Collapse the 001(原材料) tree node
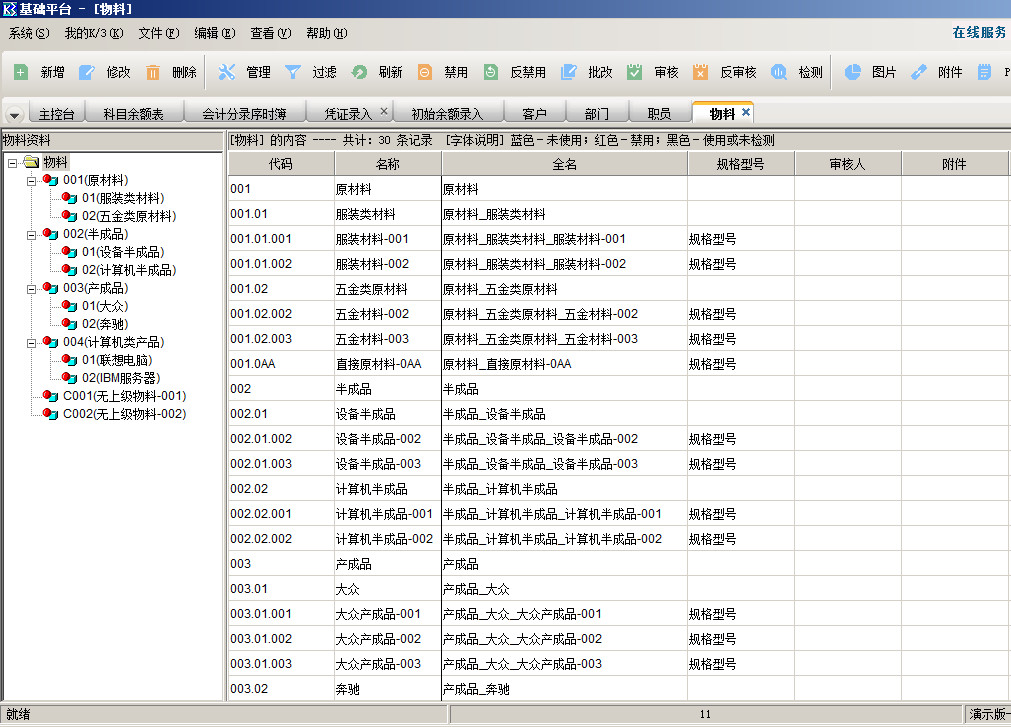 pos(31,180)
